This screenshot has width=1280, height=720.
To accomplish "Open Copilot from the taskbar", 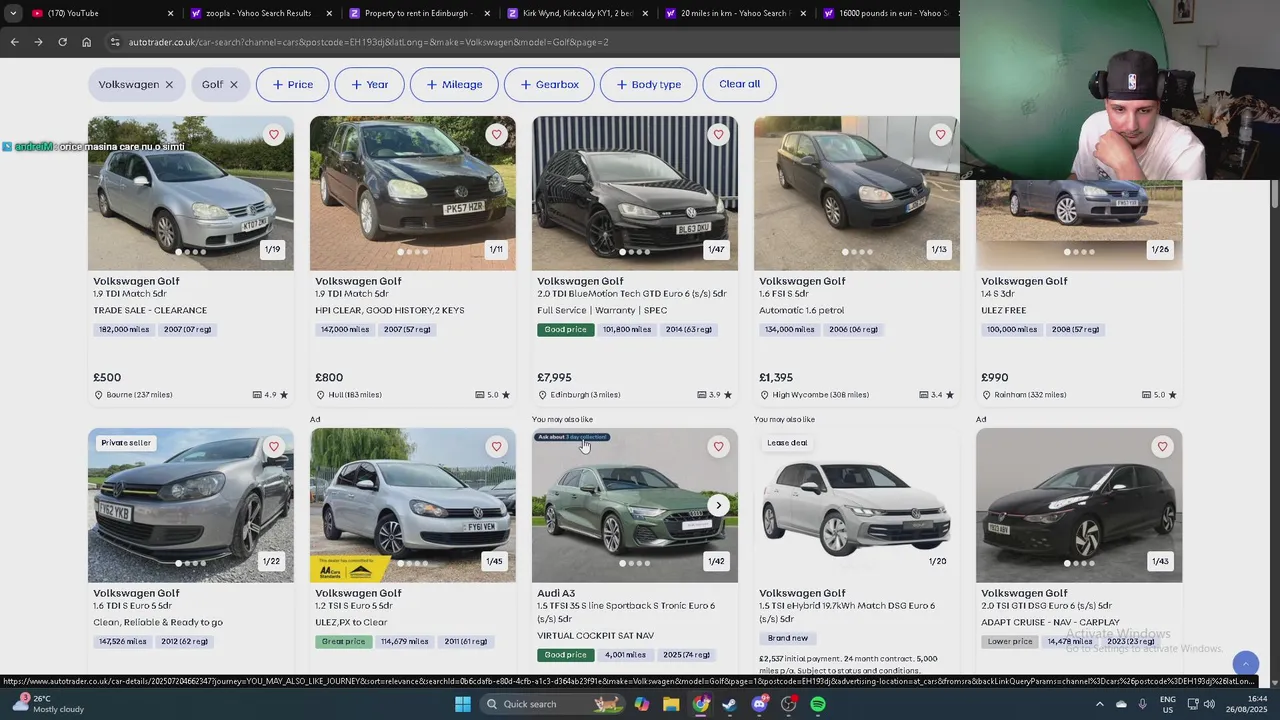I will coord(641,704).
